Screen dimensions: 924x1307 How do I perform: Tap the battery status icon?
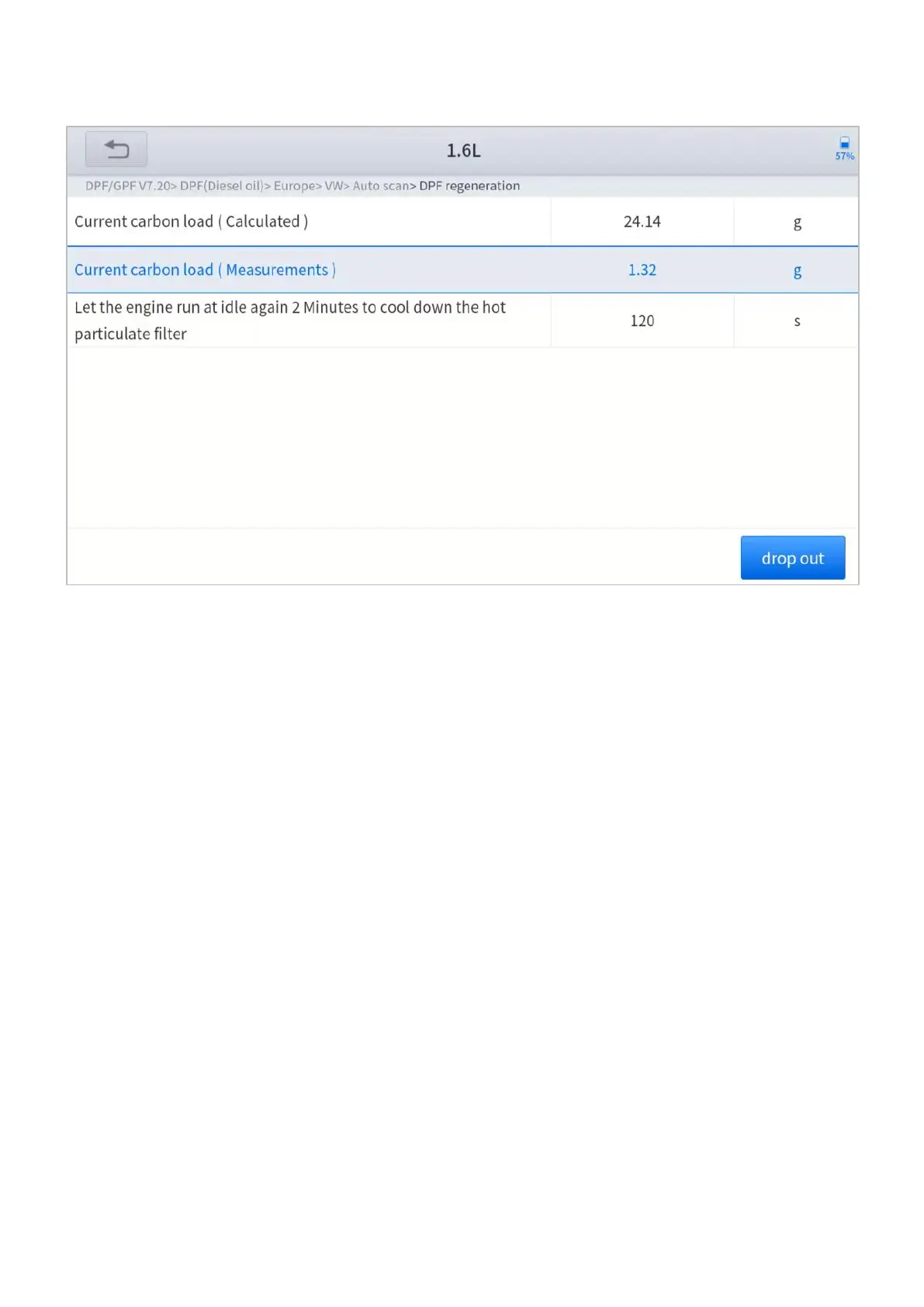click(x=844, y=143)
